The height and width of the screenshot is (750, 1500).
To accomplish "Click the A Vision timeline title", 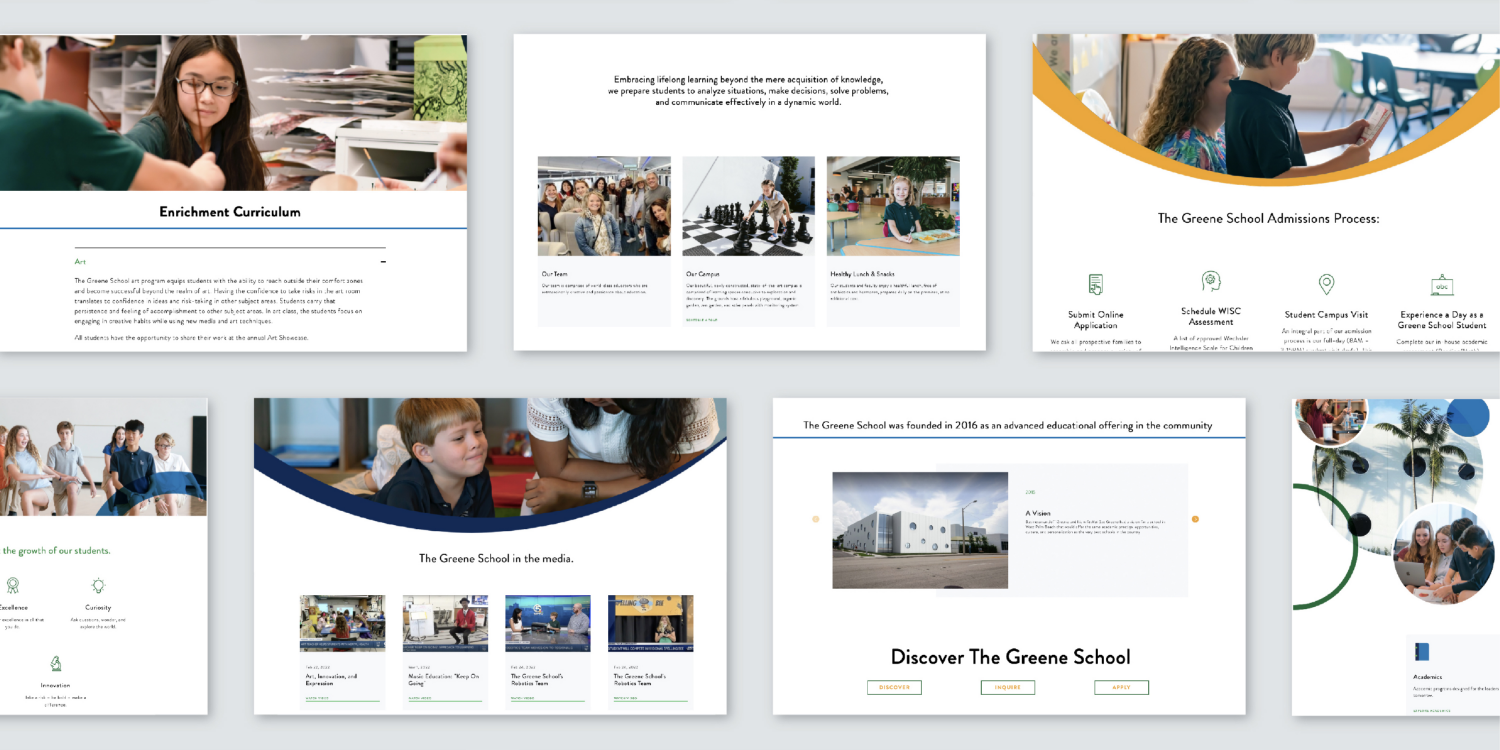I will coord(1038,513).
